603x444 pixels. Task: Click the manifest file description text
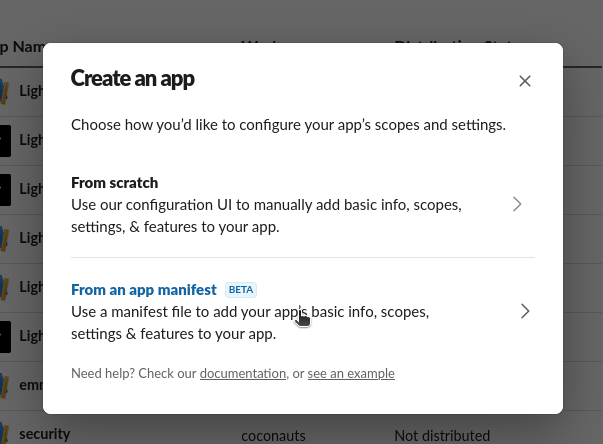pyautogui.click(x=250, y=323)
